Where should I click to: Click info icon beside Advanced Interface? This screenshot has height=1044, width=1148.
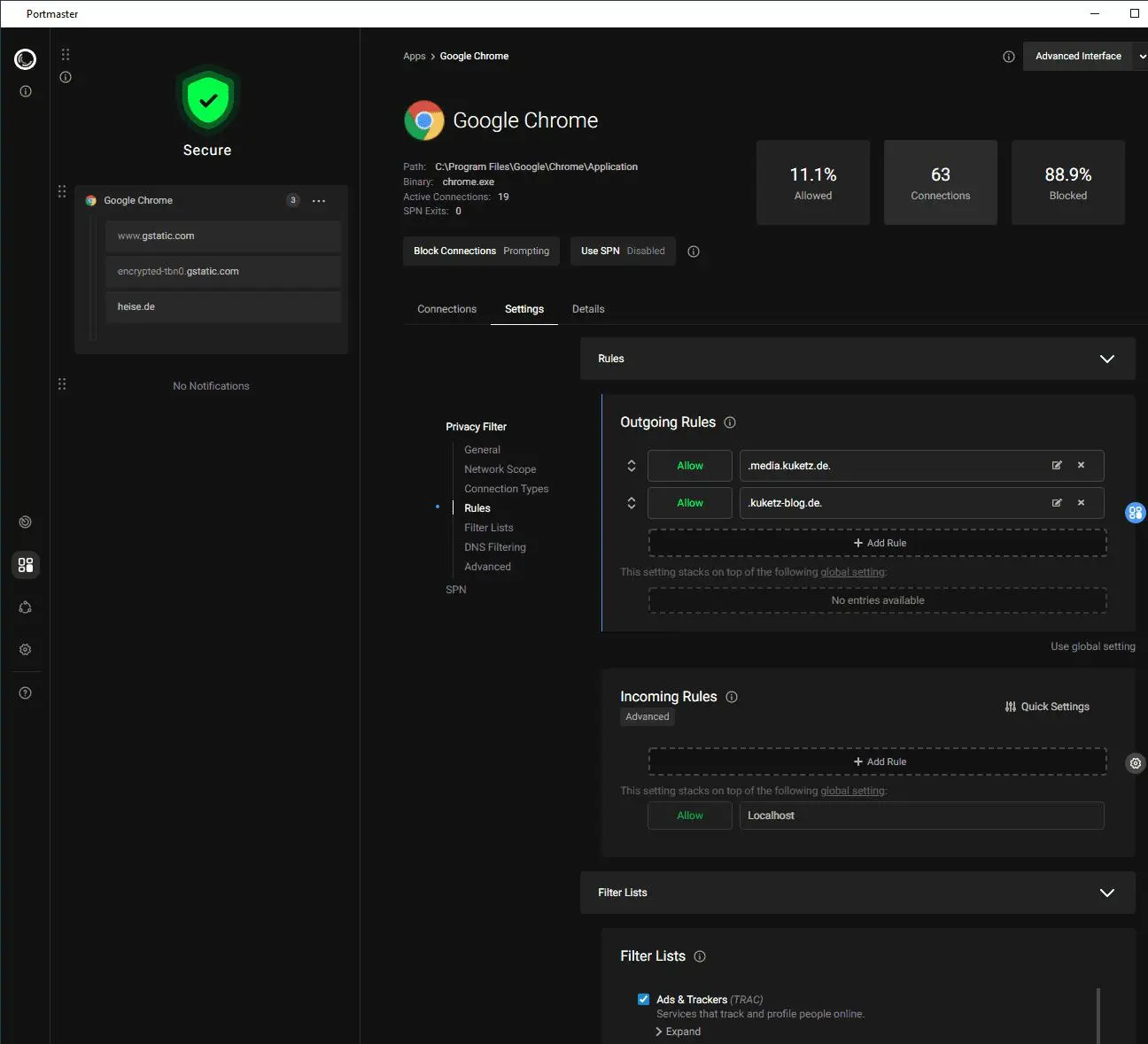(x=1009, y=57)
